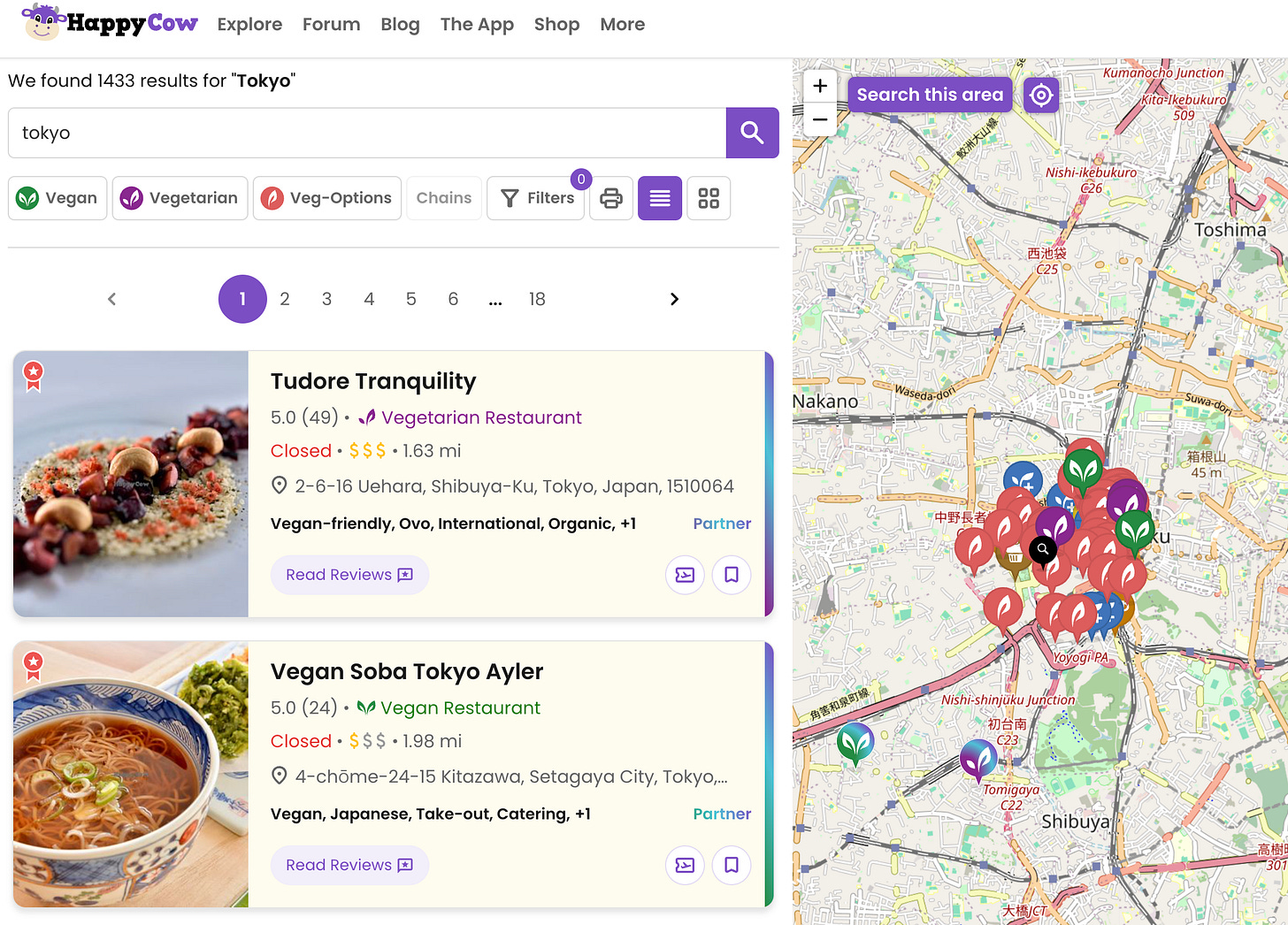
Task: Click the award ribbon on Tudore Tranquility photo
Action: point(34,376)
